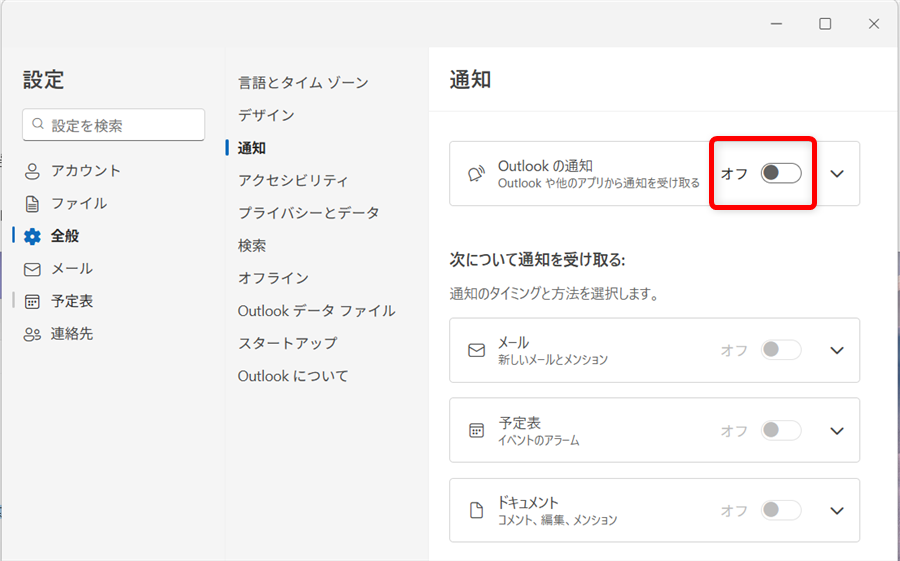Click the Mail envelope icon in sidebar
This screenshot has width=900, height=561.
[32, 269]
